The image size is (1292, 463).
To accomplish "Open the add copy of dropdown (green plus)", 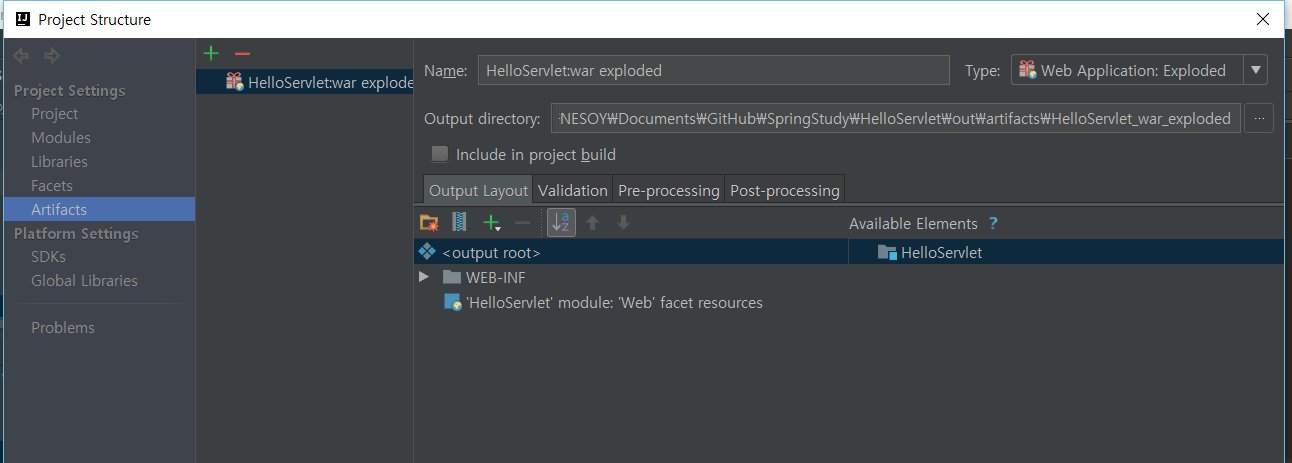I will click(491, 222).
